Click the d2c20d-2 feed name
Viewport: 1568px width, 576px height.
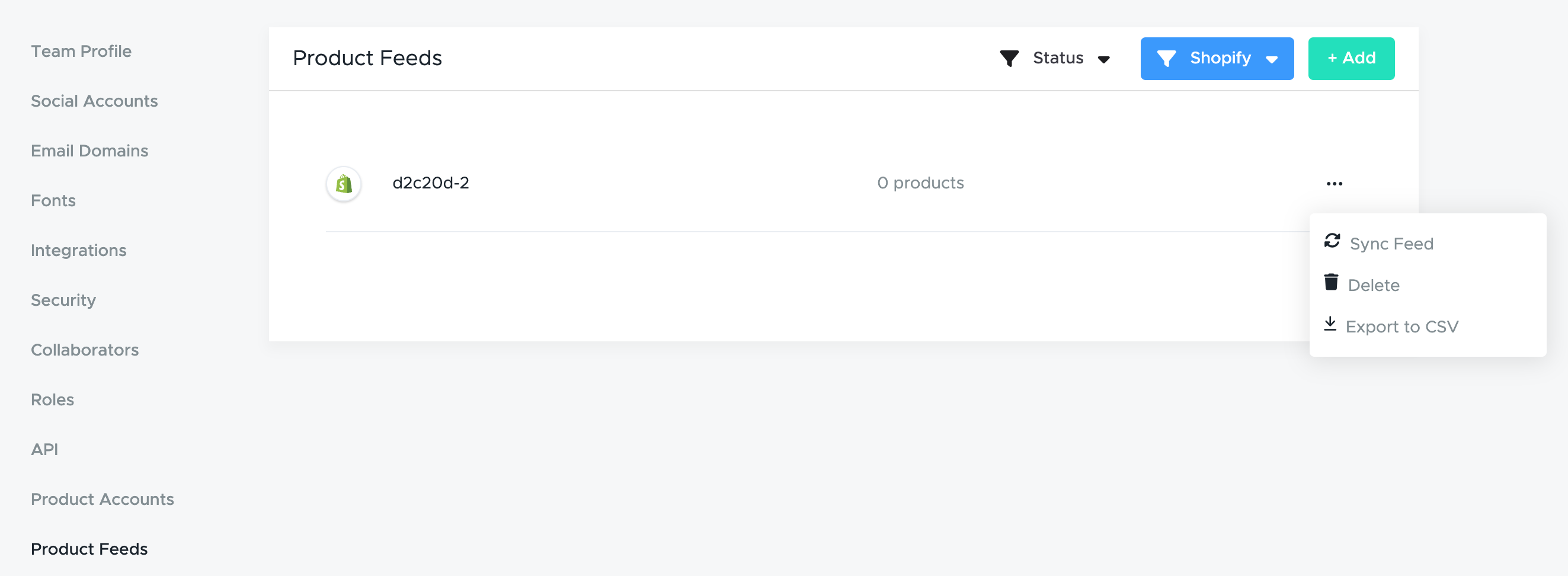430,183
